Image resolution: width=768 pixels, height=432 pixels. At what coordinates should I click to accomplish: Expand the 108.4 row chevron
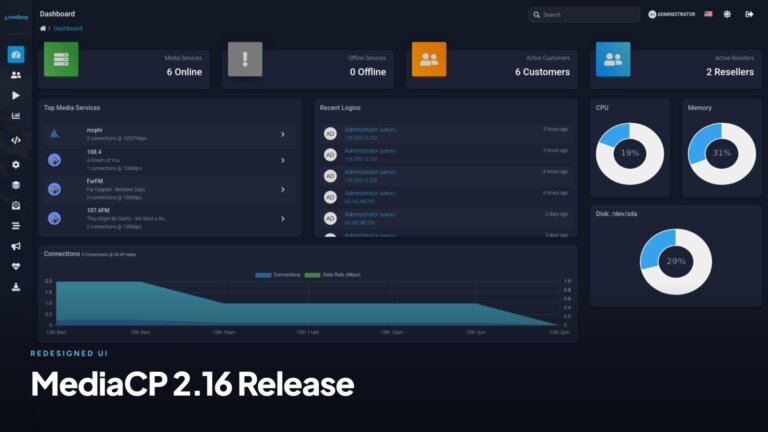(x=283, y=160)
